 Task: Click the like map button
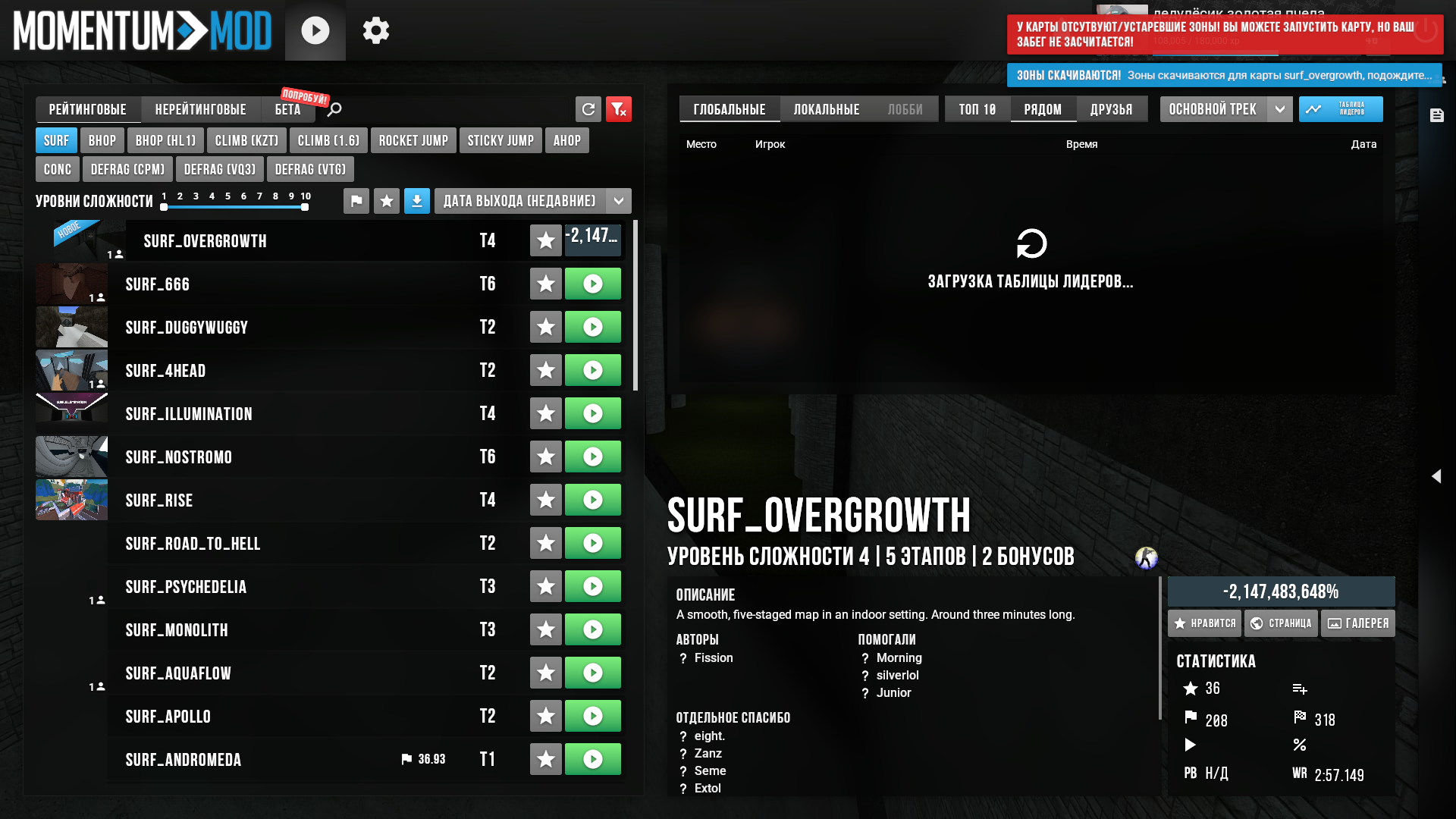1205,623
